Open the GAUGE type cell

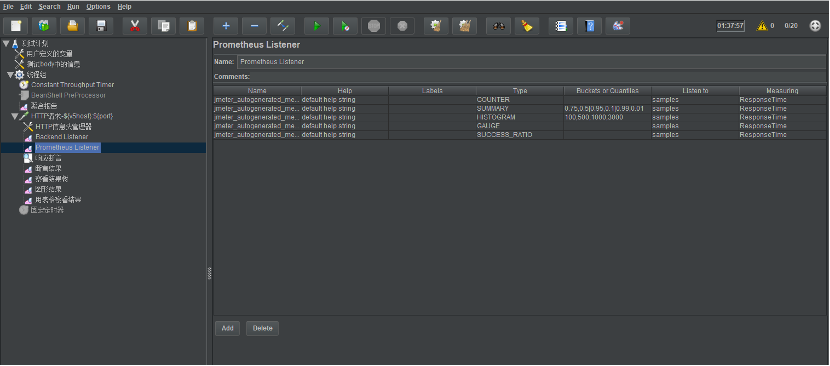tap(520, 126)
